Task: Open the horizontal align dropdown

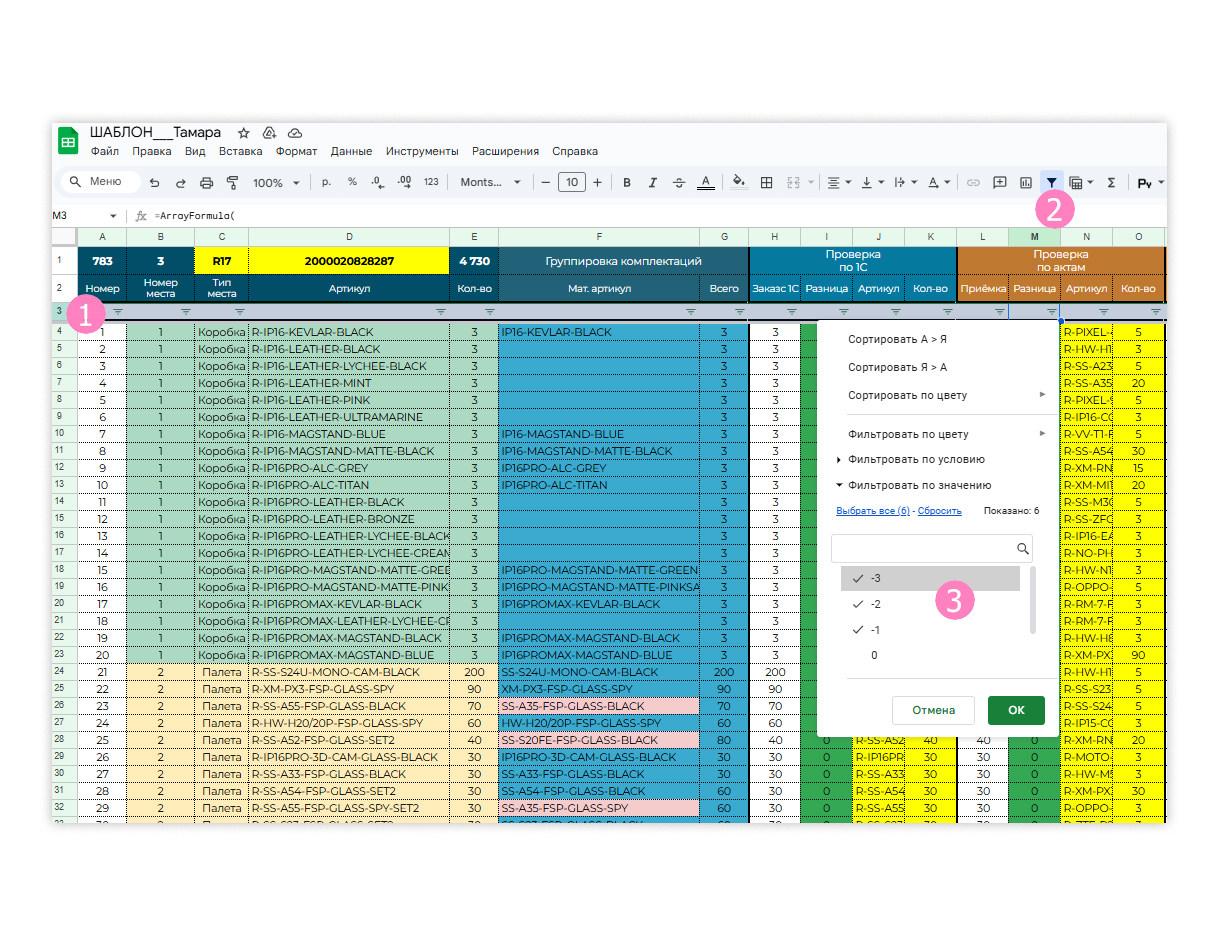Action: [838, 183]
